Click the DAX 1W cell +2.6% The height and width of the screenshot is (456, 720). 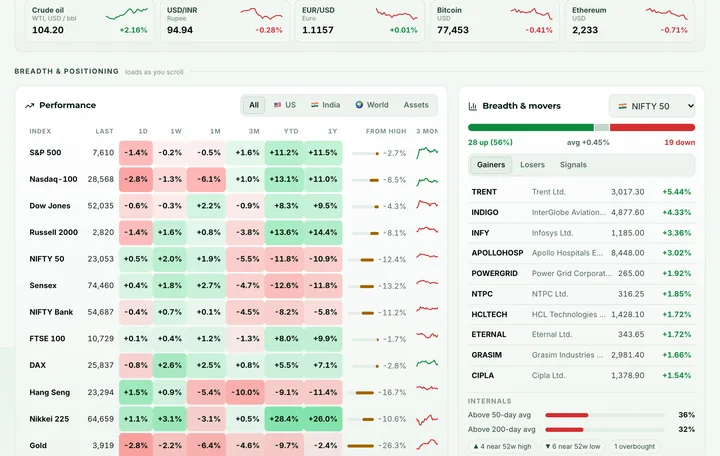click(x=170, y=366)
